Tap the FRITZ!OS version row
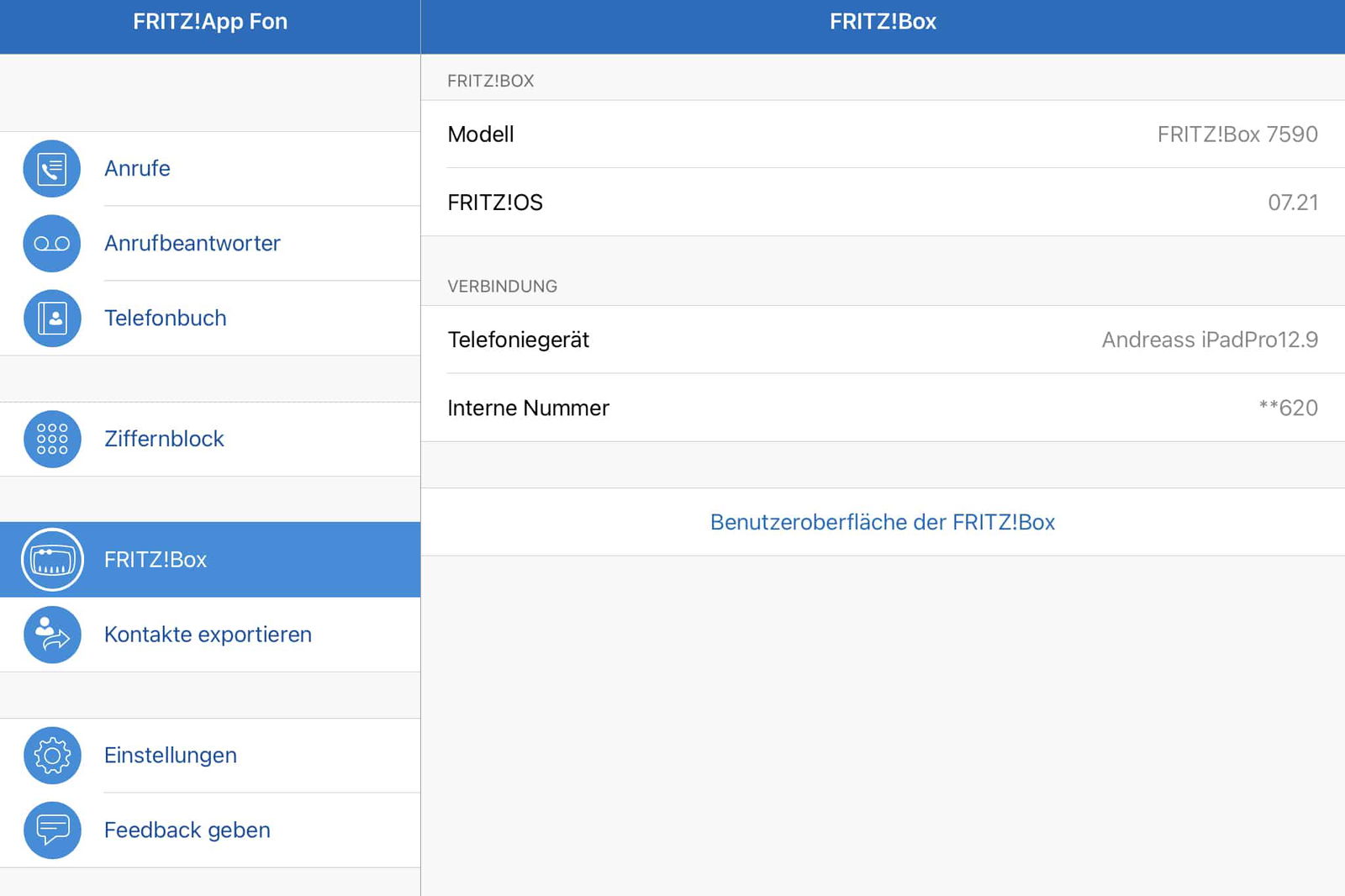The width and height of the screenshot is (1345, 896). pyautogui.click(x=882, y=203)
